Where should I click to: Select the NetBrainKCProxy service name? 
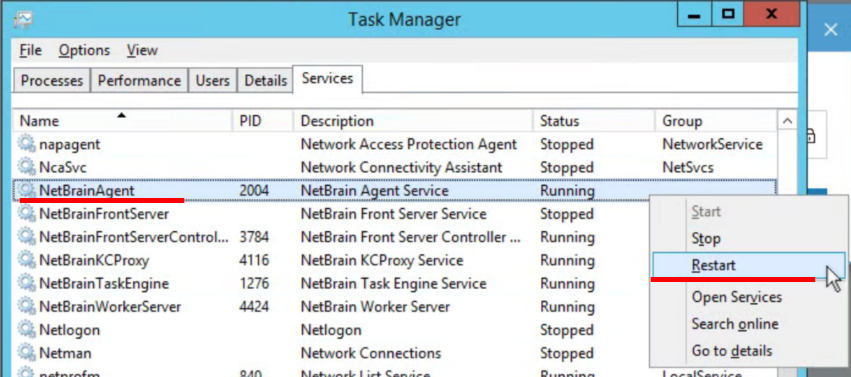[94, 260]
